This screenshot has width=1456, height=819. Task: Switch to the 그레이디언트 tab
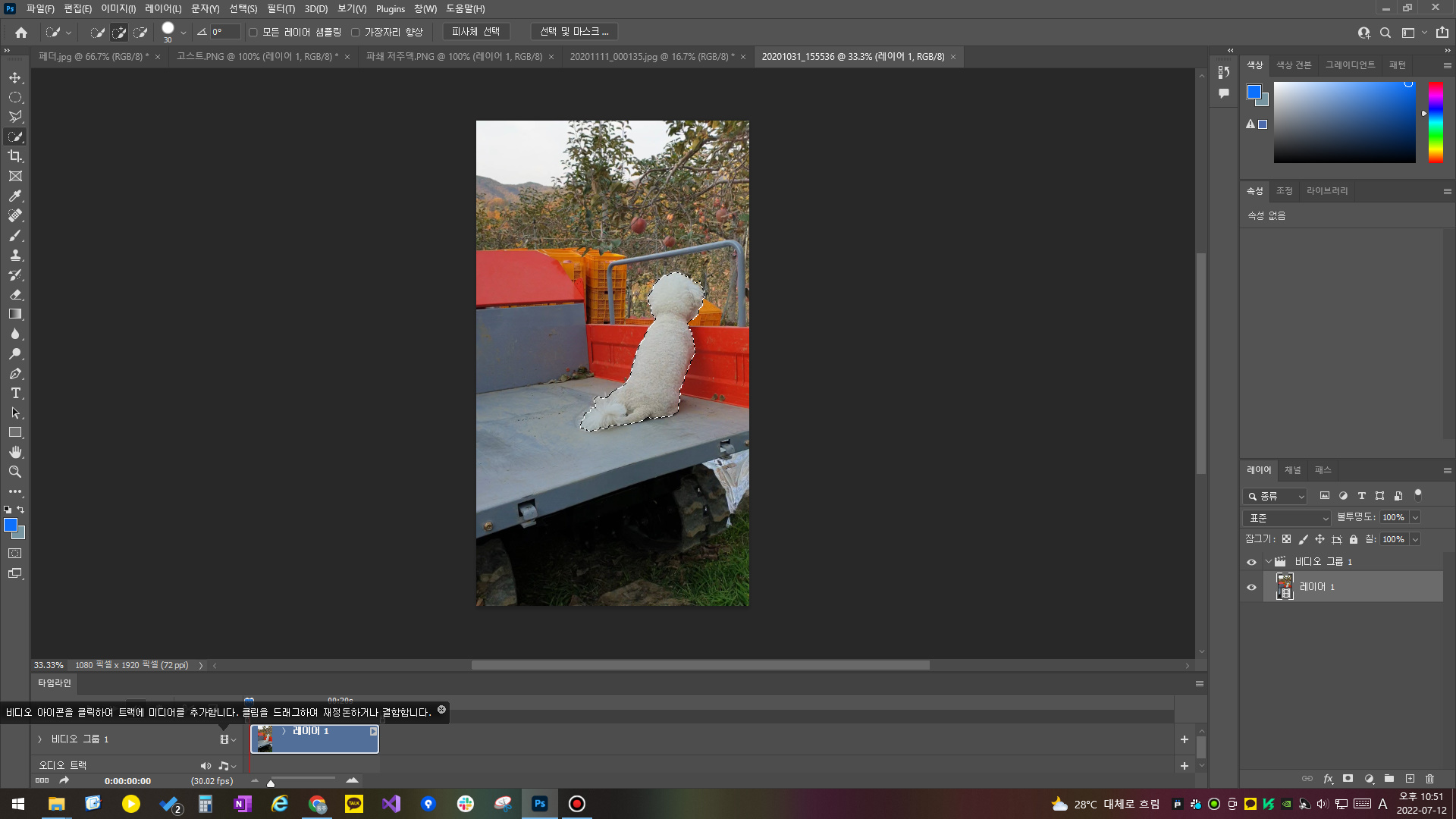[x=1350, y=65]
